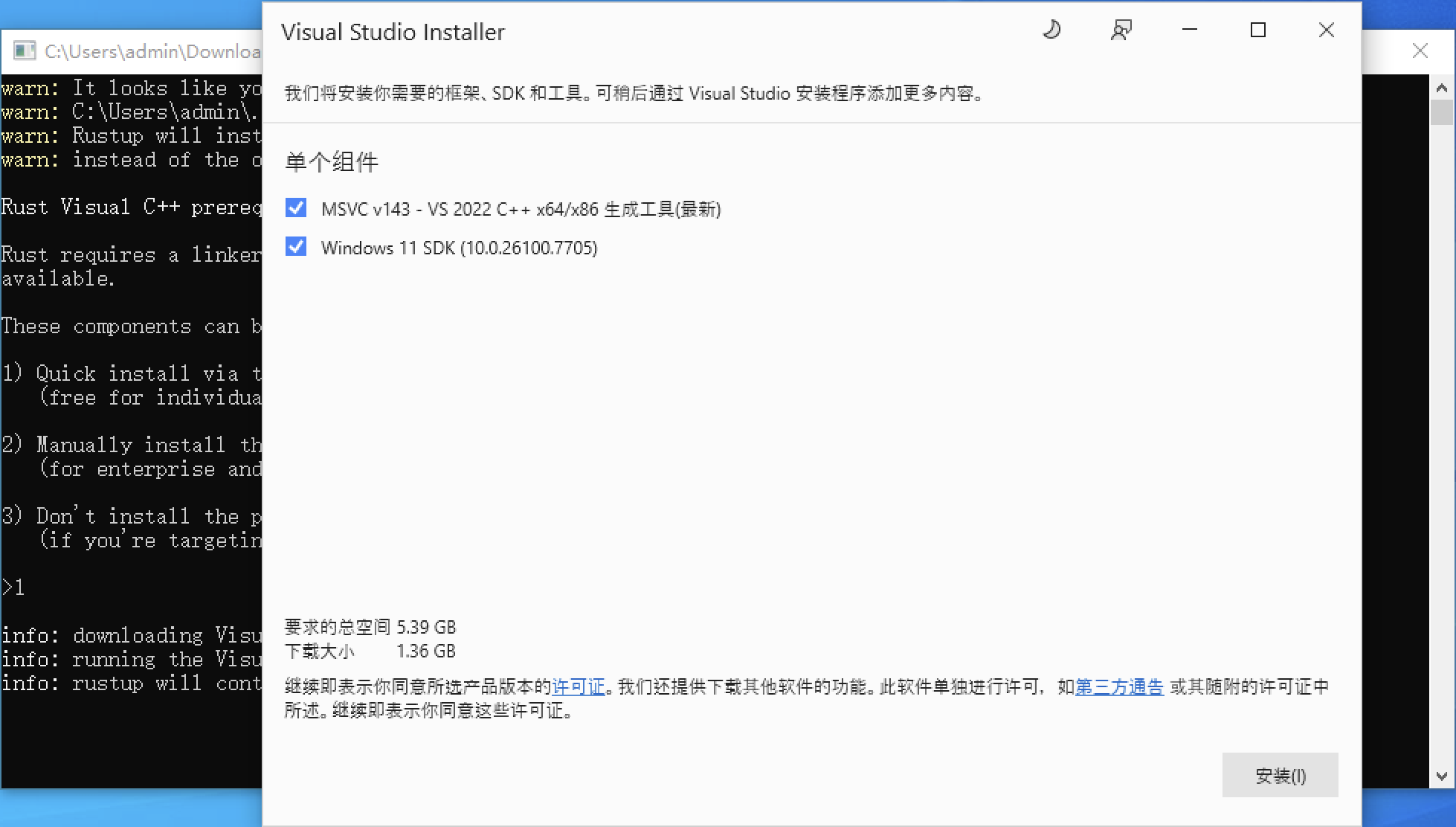
Task: Click the 安装(I) install button
Action: point(1280,775)
